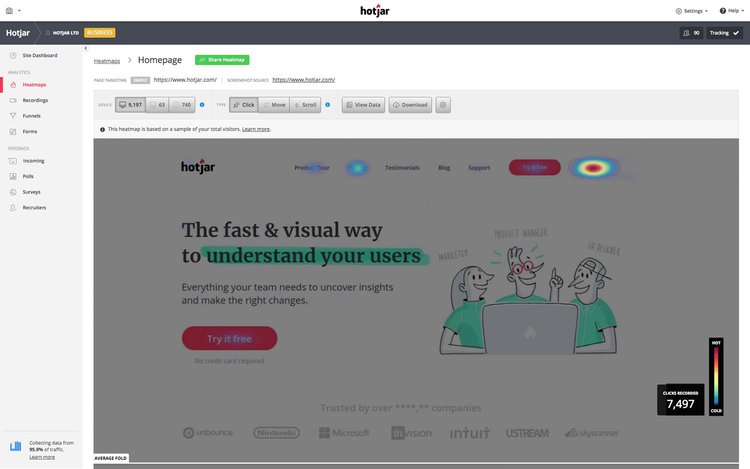Click the Site Dashboard gauge icon
Screen dimensions: 750x469
(x=13, y=55)
